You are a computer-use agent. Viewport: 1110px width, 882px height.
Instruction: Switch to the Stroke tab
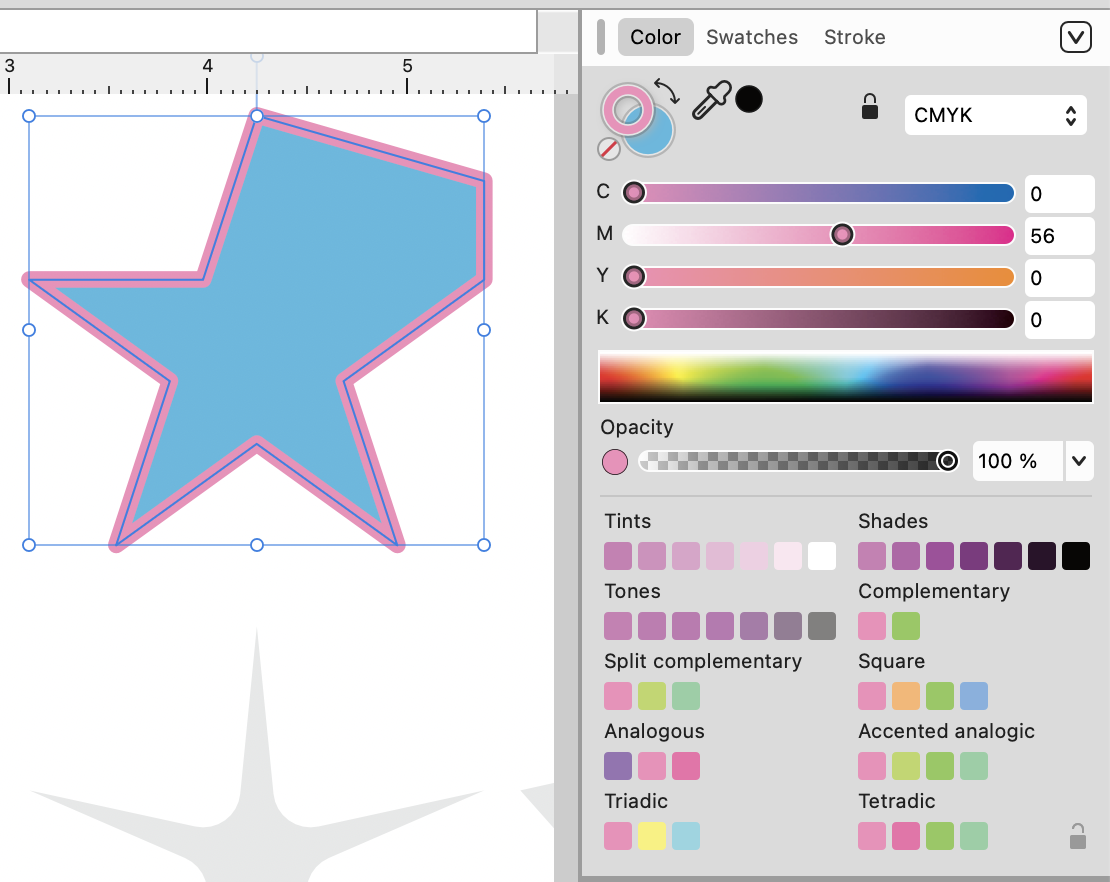(x=854, y=38)
